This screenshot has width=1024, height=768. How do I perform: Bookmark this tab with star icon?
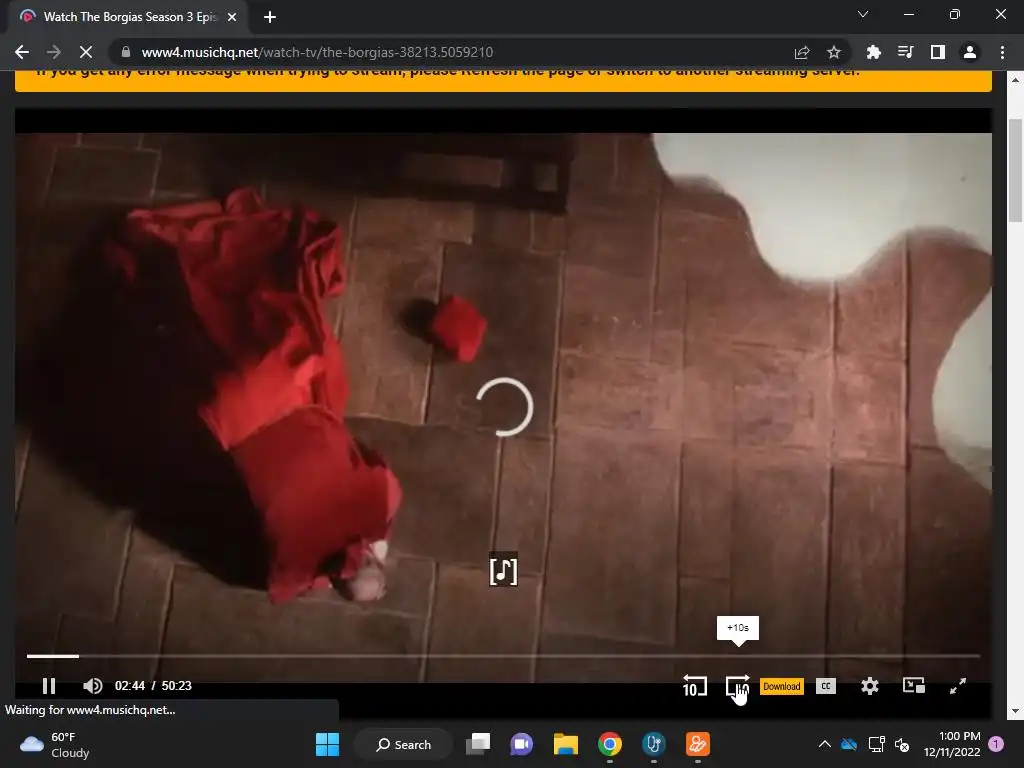click(833, 52)
